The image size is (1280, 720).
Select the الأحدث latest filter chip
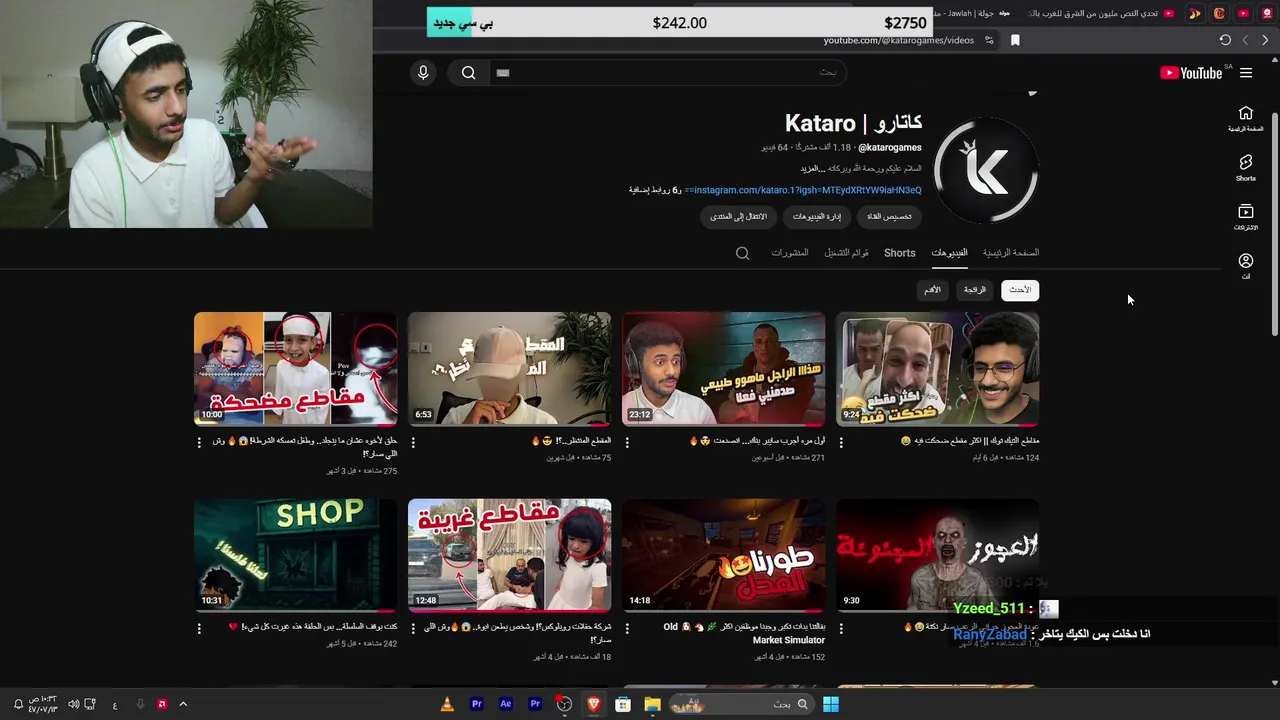[1019, 290]
